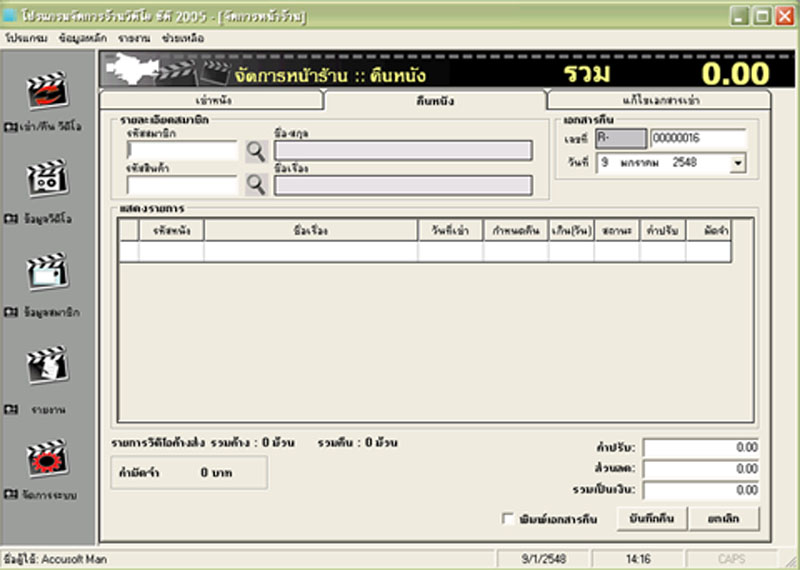Open the member data clapperboard icon
The image size is (800, 570).
47,271
